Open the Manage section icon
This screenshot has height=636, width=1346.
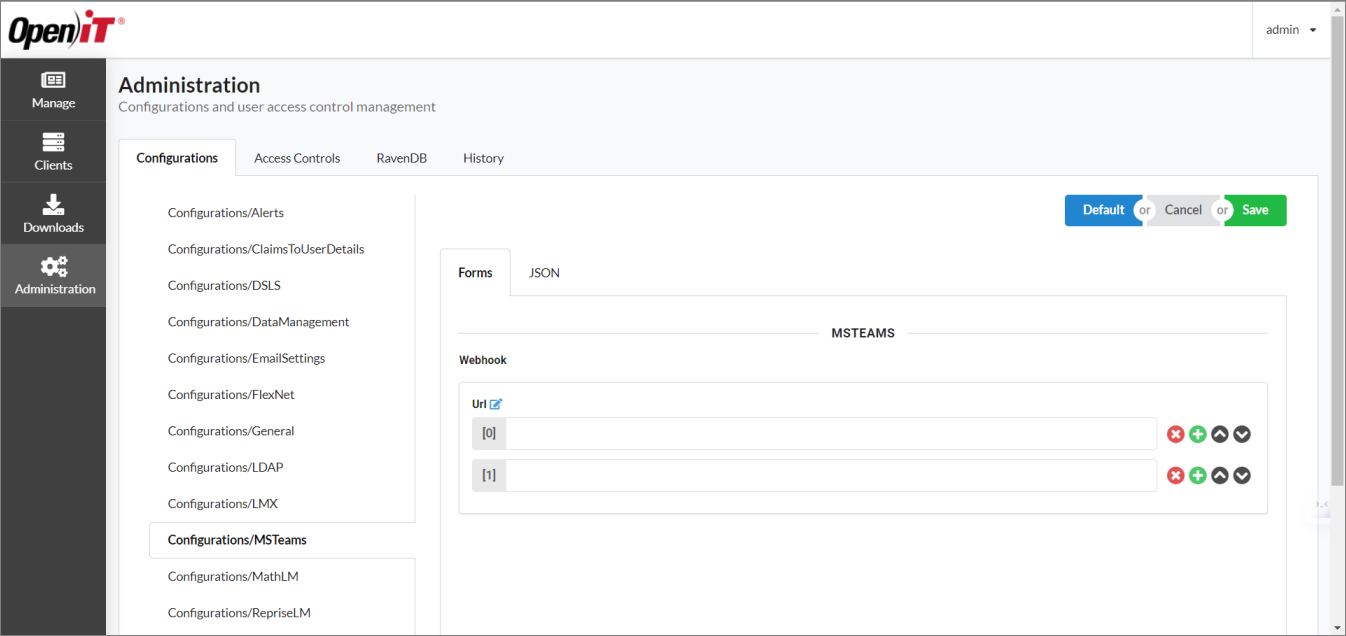click(x=53, y=89)
